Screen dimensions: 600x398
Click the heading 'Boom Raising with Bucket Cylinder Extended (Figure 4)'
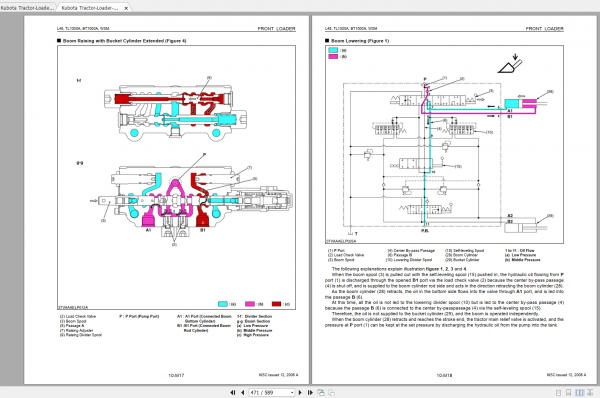pyautogui.click(x=124, y=41)
